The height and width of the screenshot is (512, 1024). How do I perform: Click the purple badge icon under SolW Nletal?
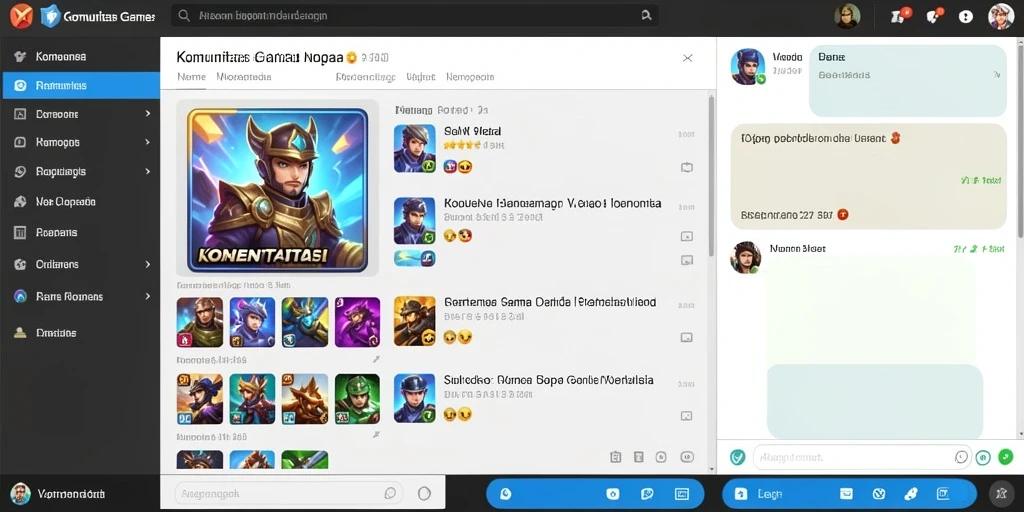pyautogui.click(x=450, y=167)
